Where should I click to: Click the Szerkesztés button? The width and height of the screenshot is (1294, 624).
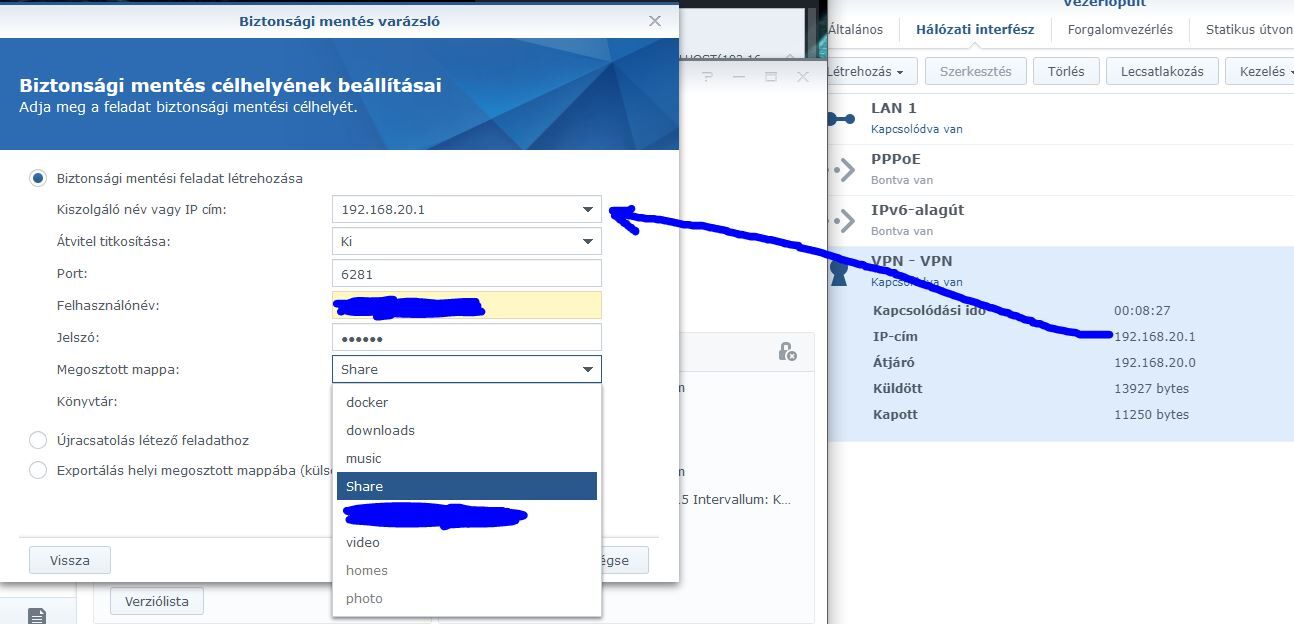coord(975,71)
